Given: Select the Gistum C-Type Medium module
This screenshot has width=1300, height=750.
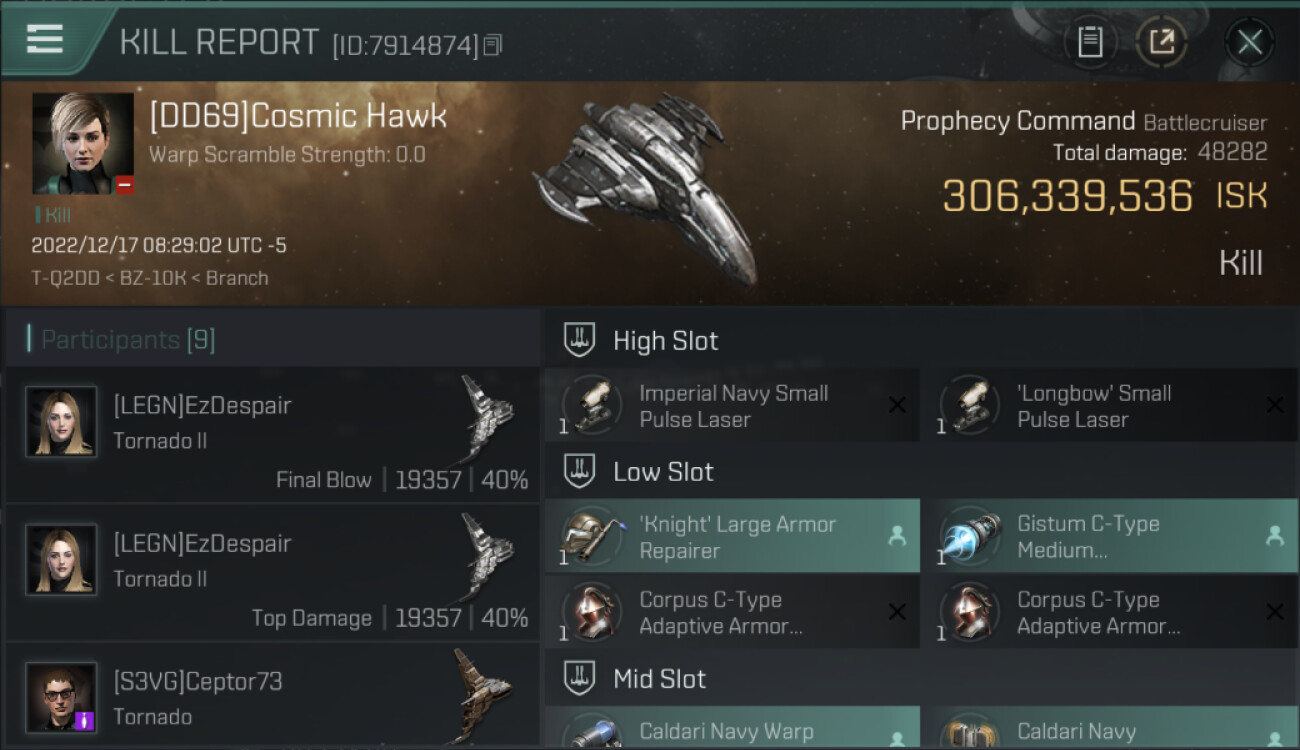Looking at the screenshot, I should (x=1110, y=536).
